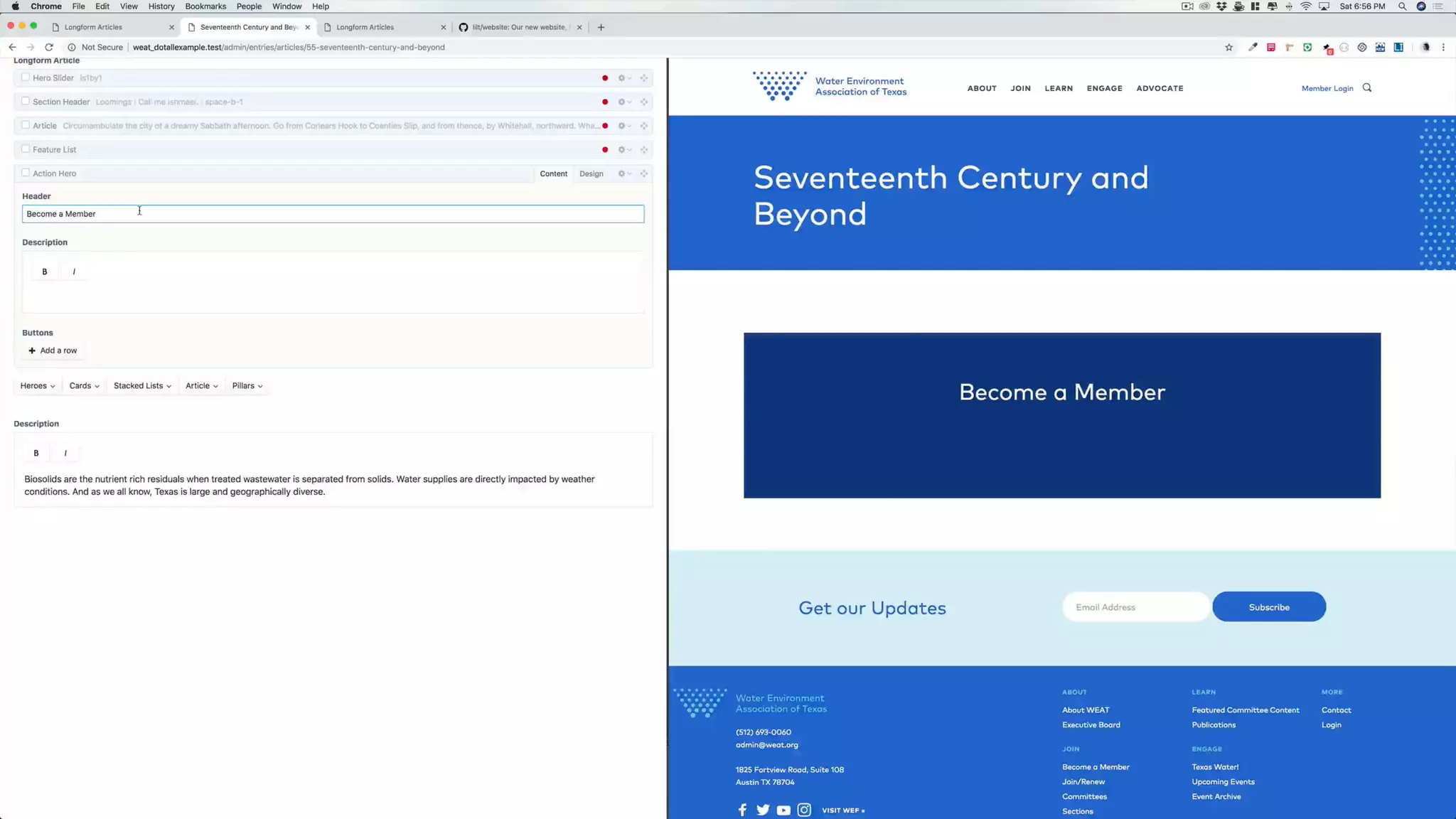Reload the page with the browser refresh icon

click(x=49, y=48)
